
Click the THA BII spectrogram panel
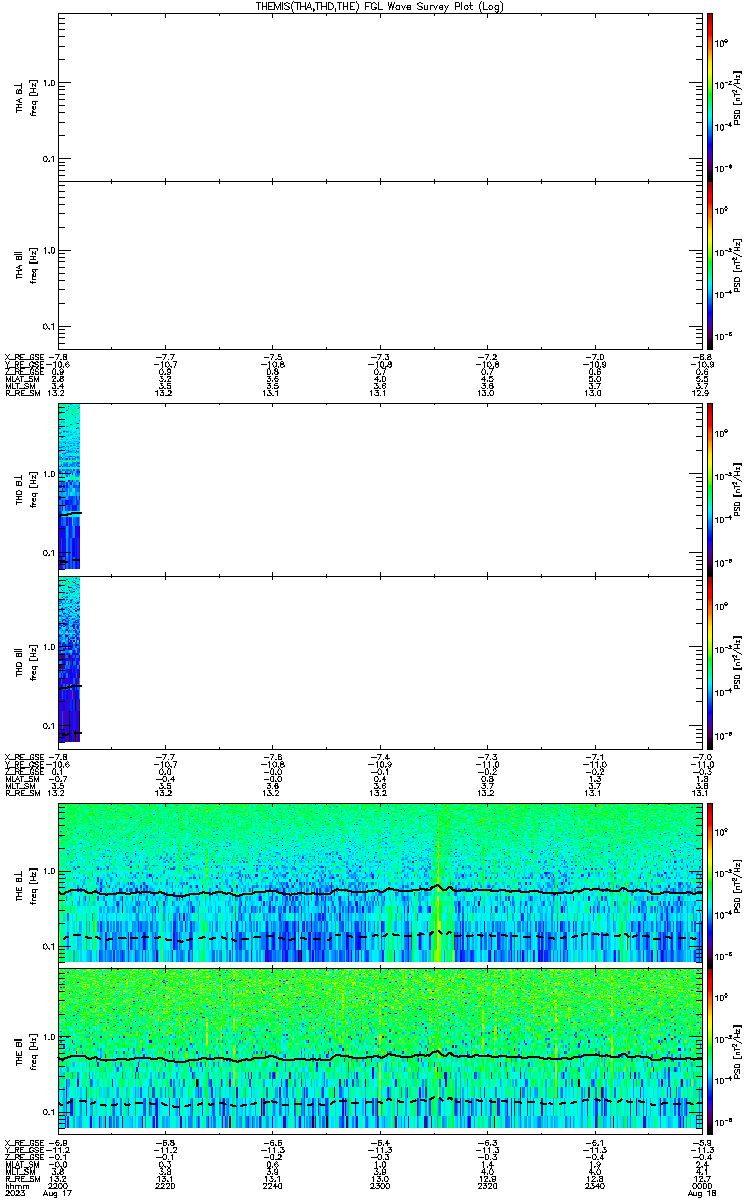[380, 265]
